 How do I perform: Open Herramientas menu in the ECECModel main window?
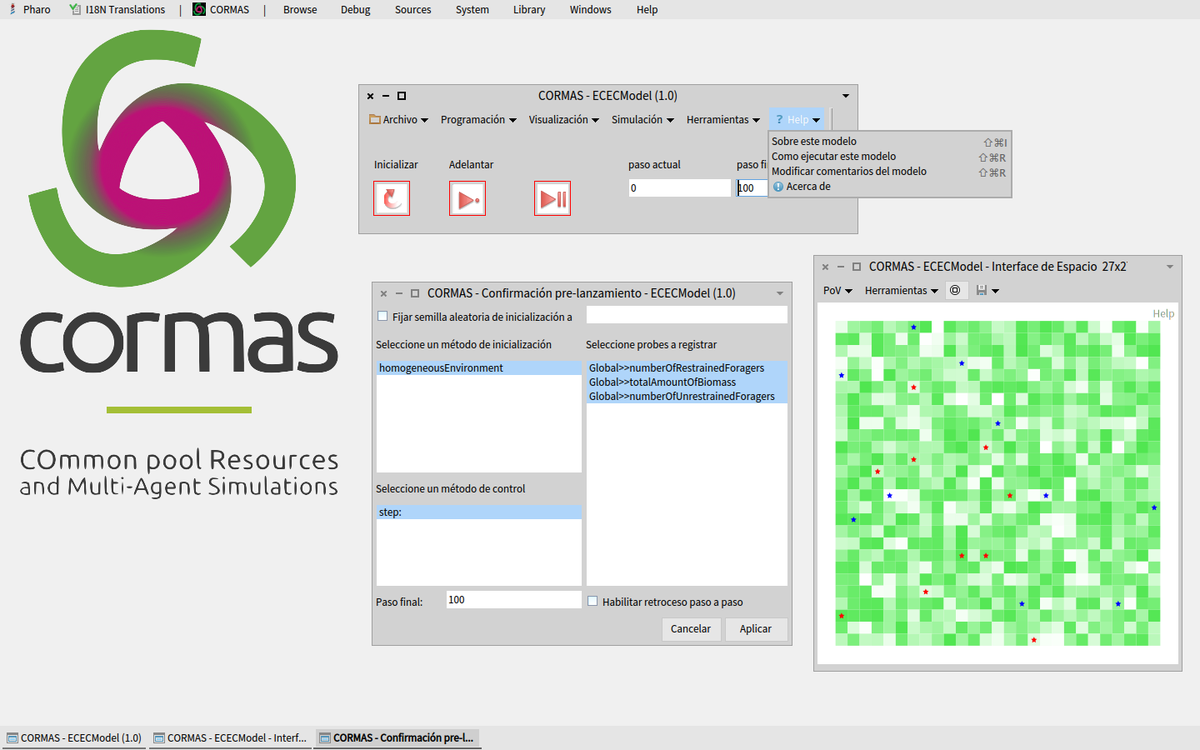(x=723, y=119)
